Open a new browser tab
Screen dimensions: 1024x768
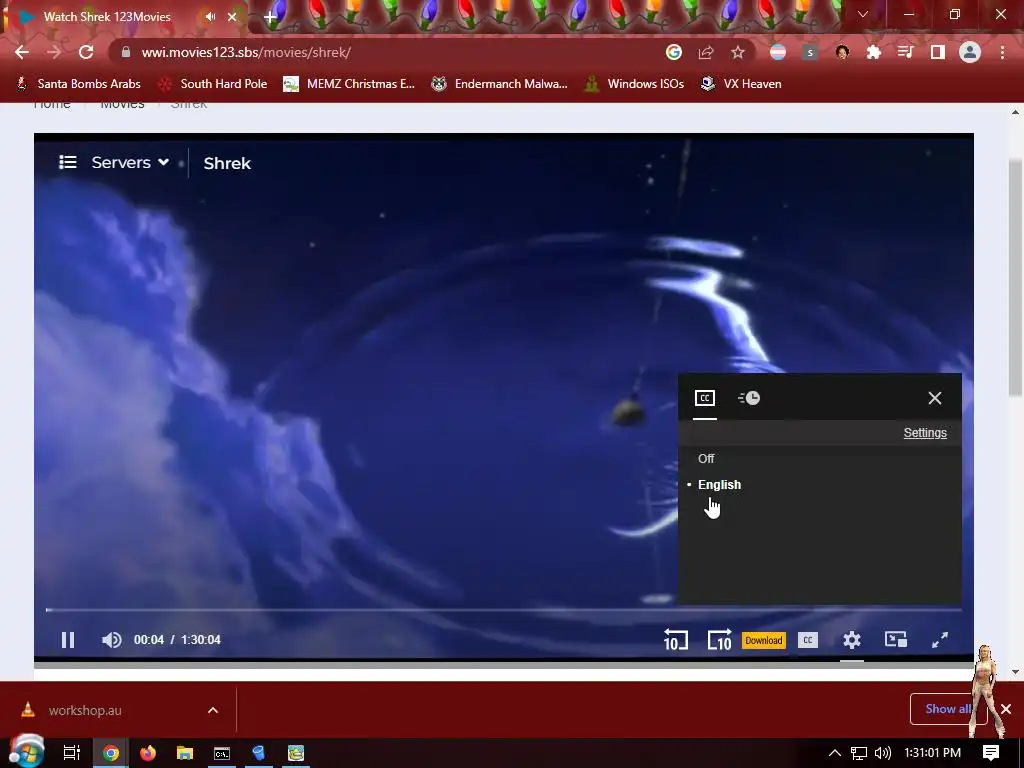270,17
